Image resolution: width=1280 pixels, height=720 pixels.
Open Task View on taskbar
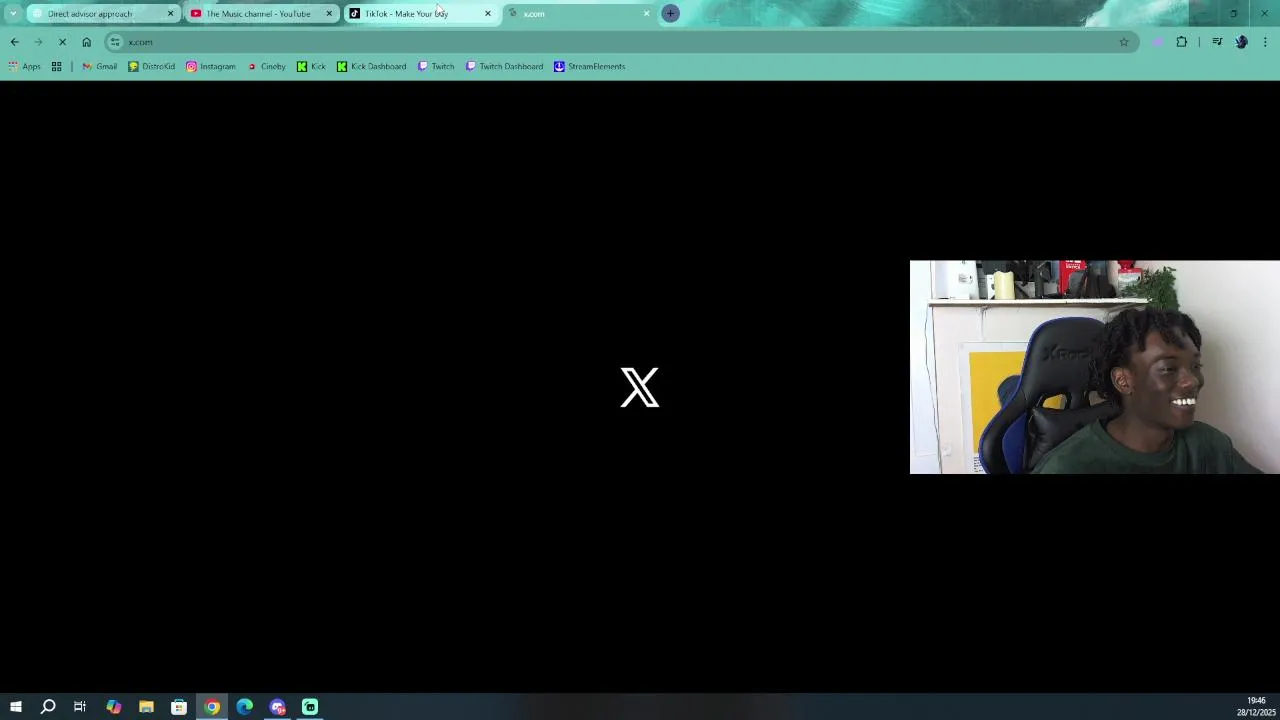pyautogui.click(x=80, y=707)
